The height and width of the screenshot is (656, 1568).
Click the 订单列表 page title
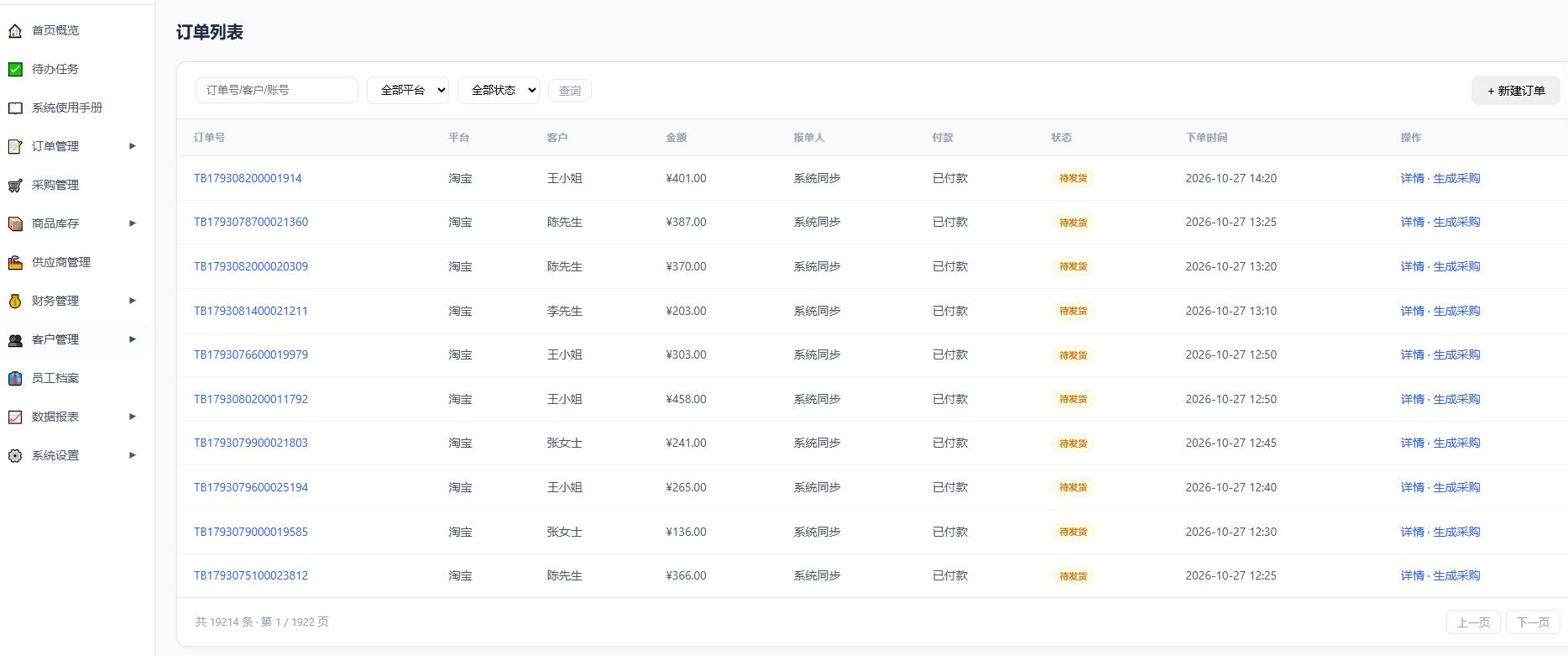coord(210,32)
